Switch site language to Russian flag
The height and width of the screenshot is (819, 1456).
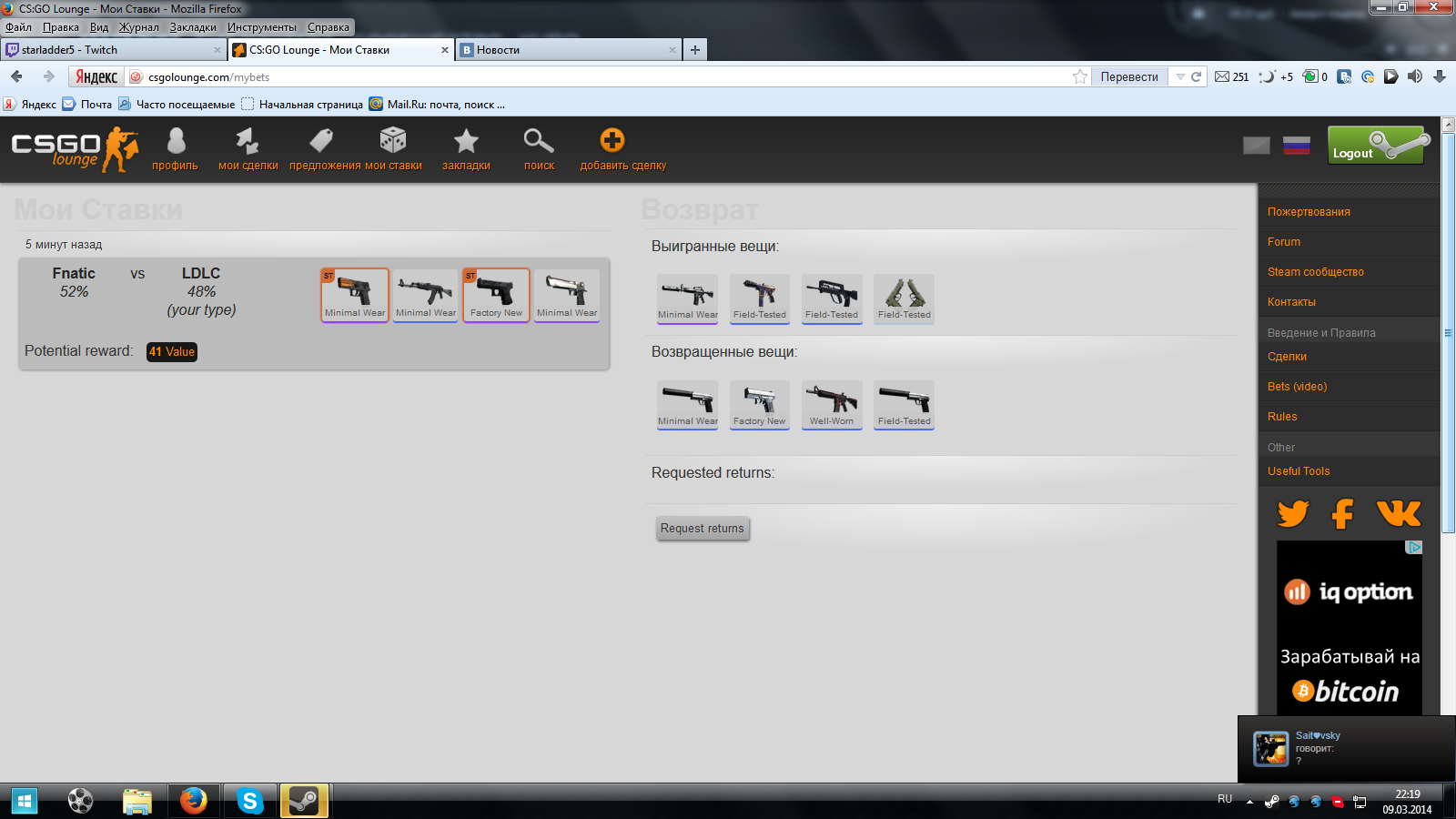click(x=1297, y=146)
